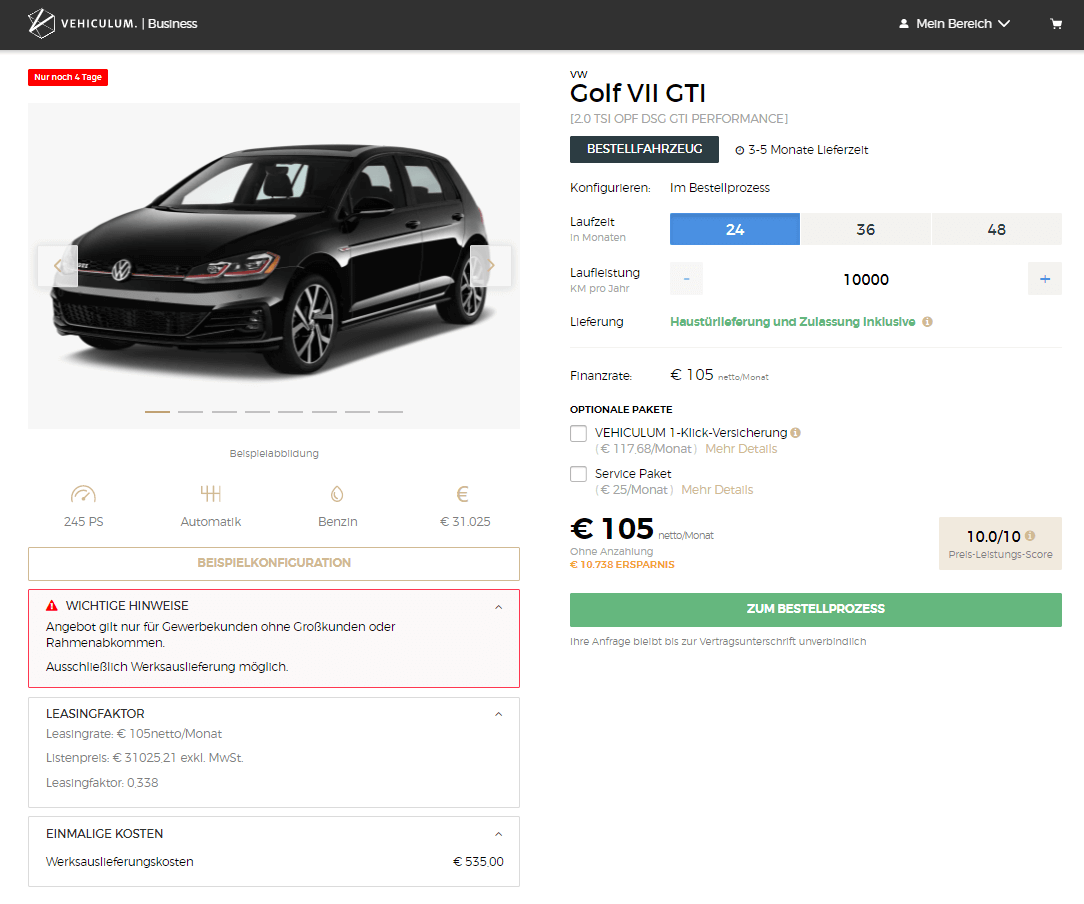Image resolution: width=1084 pixels, height=904 pixels.
Task: Click the next image arrow
Action: pyautogui.click(x=491, y=265)
